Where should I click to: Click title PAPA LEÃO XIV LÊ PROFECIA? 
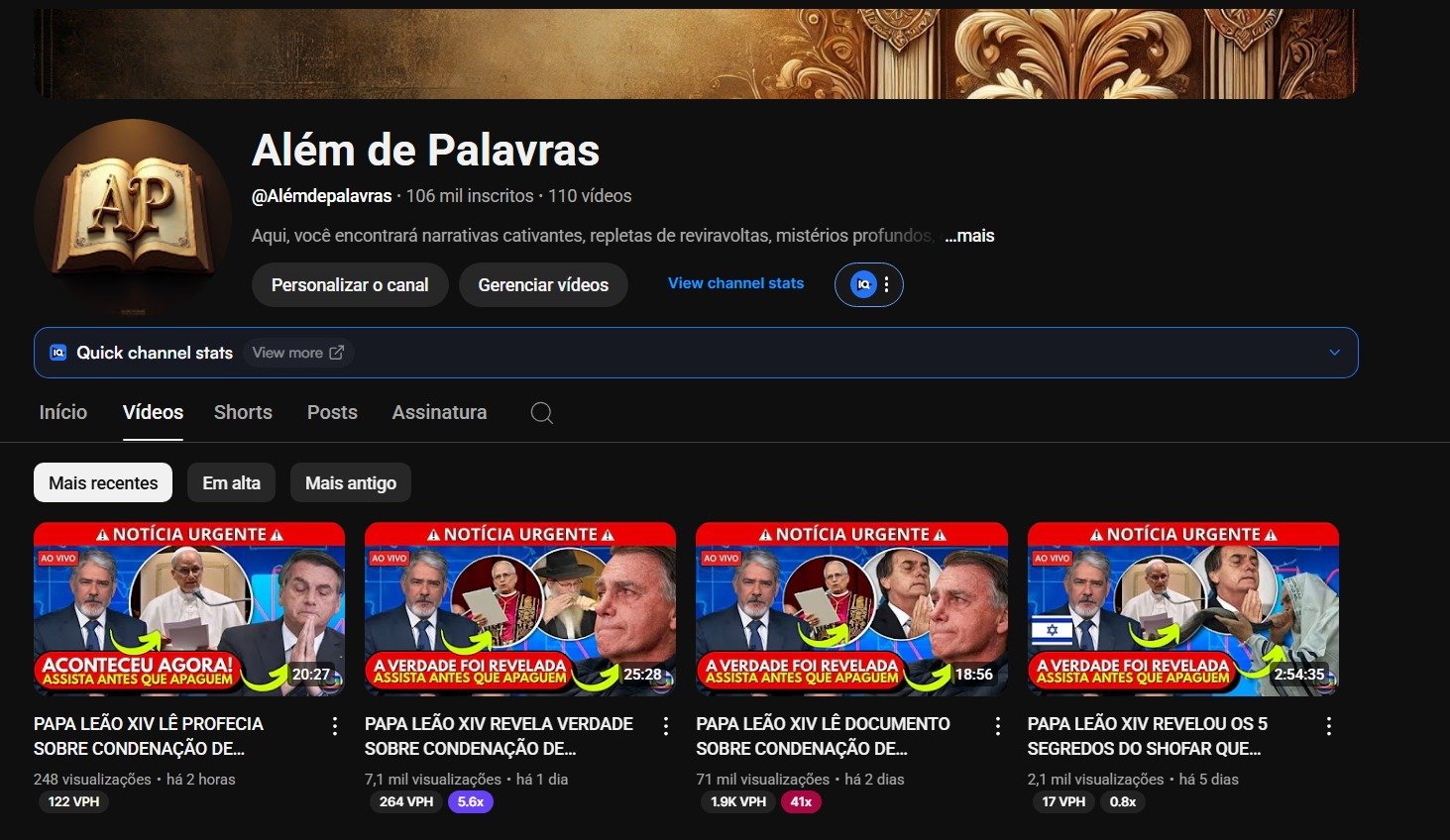point(149,736)
